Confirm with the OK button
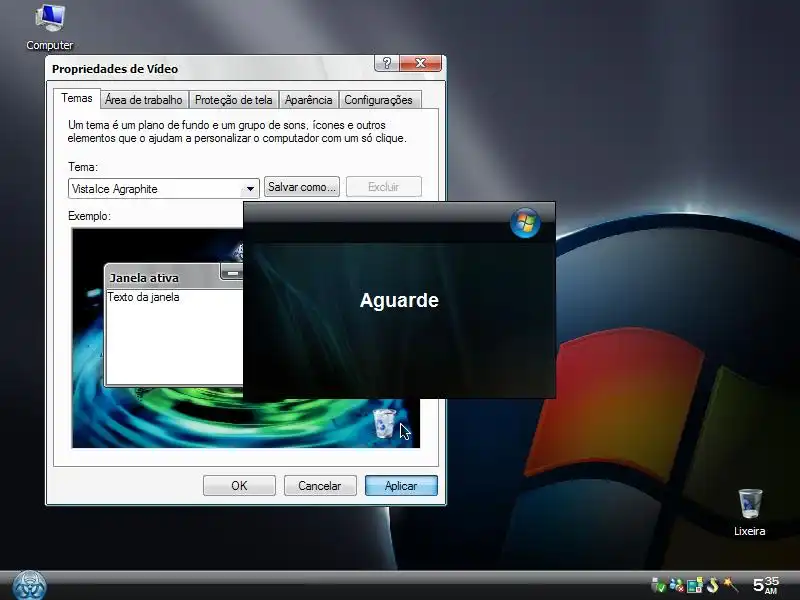This screenshot has height=600, width=800. click(239, 486)
